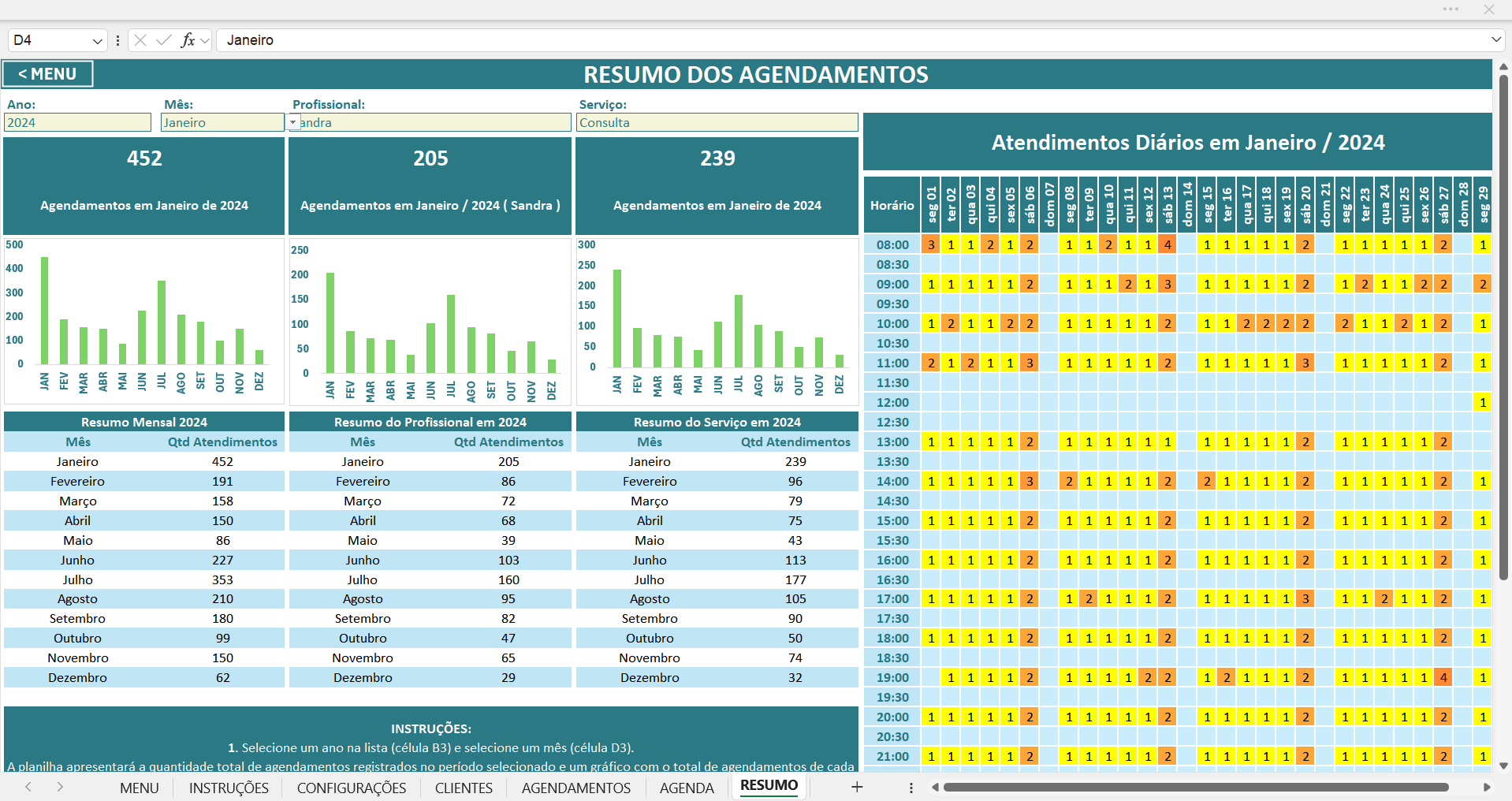Click the INSTRUÇÕES: heading text

(x=430, y=728)
